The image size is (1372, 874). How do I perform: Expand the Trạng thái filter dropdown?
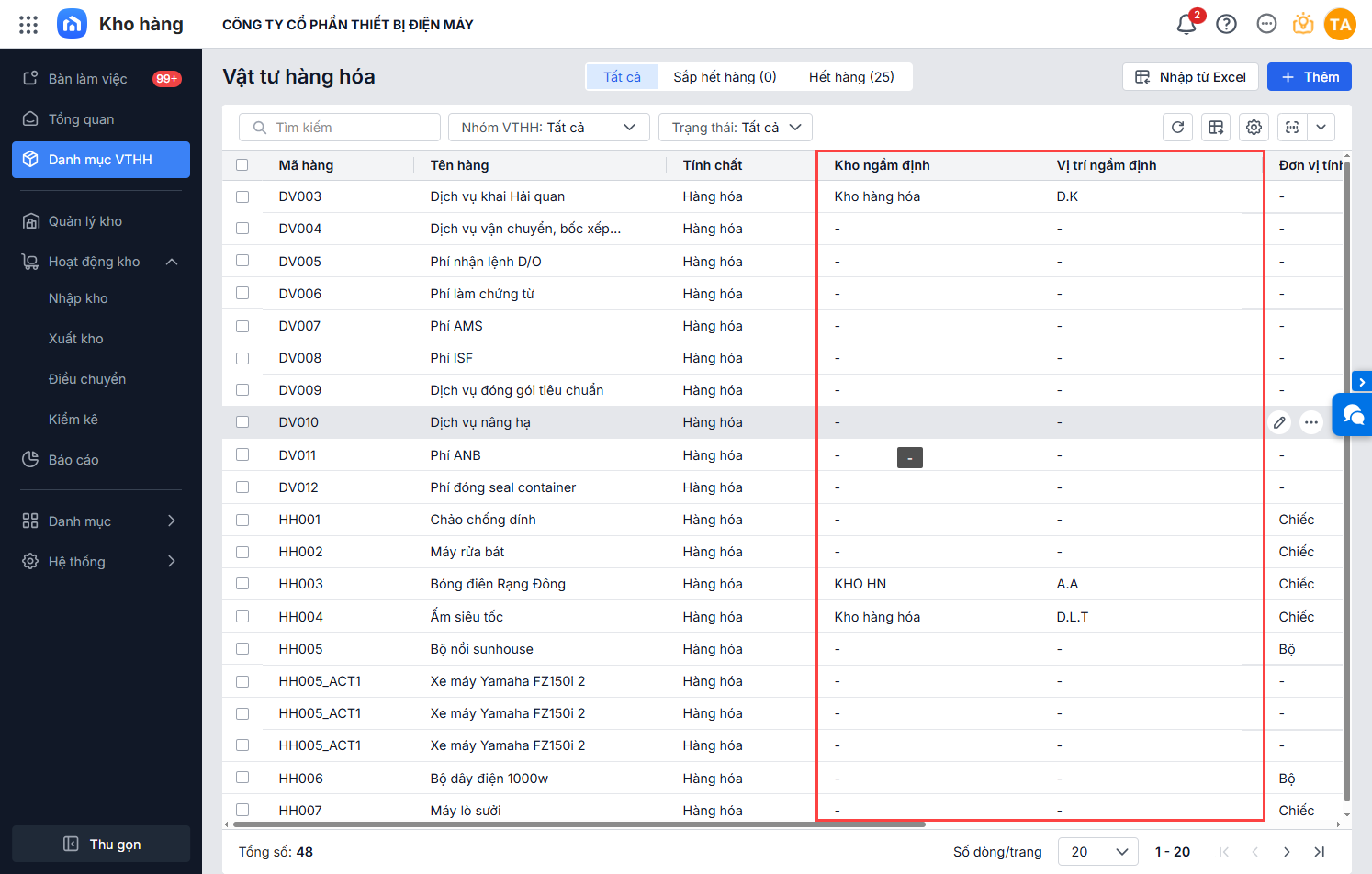coord(735,128)
